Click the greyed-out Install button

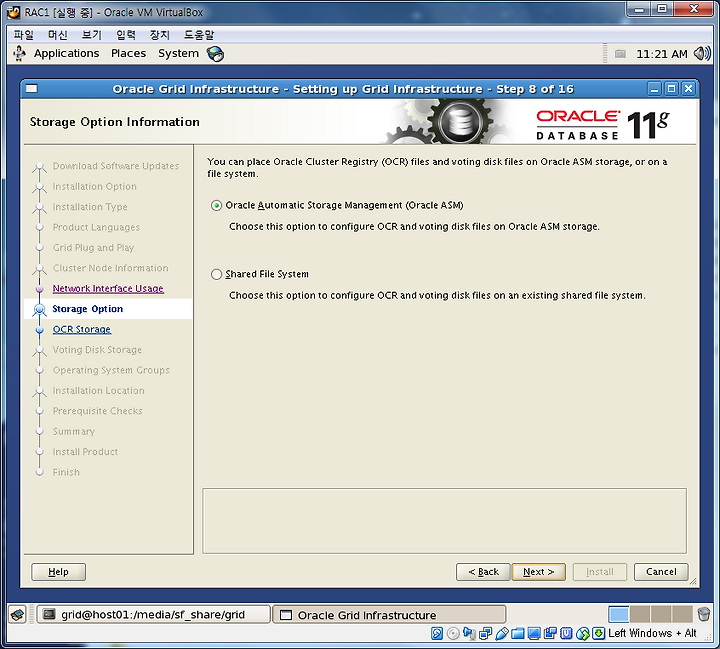[x=600, y=572]
